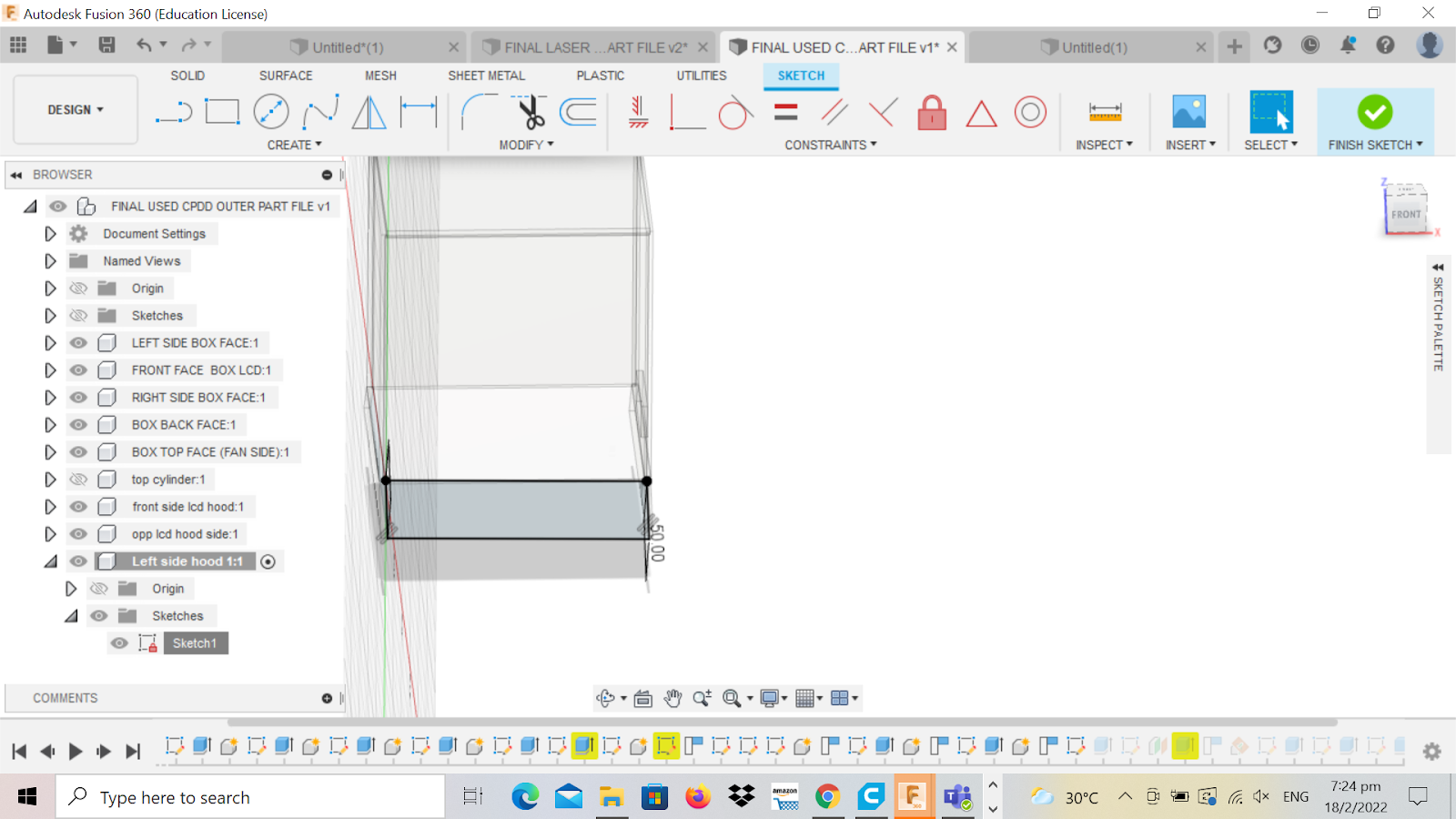1456x819 pixels.
Task: Open the data panel grid icon
Action: 18,45
